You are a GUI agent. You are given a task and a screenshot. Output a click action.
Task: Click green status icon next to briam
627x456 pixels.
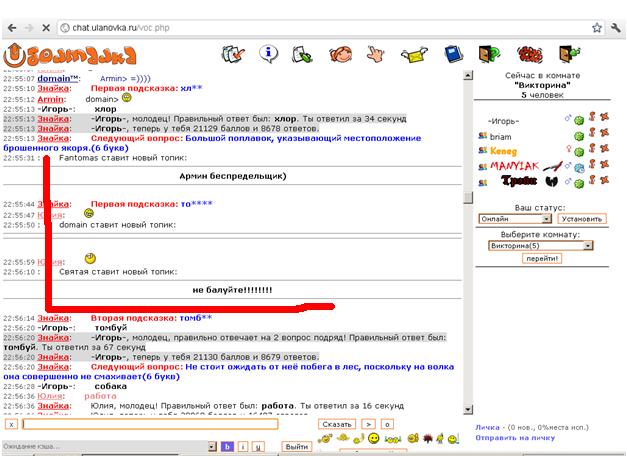(578, 135)
